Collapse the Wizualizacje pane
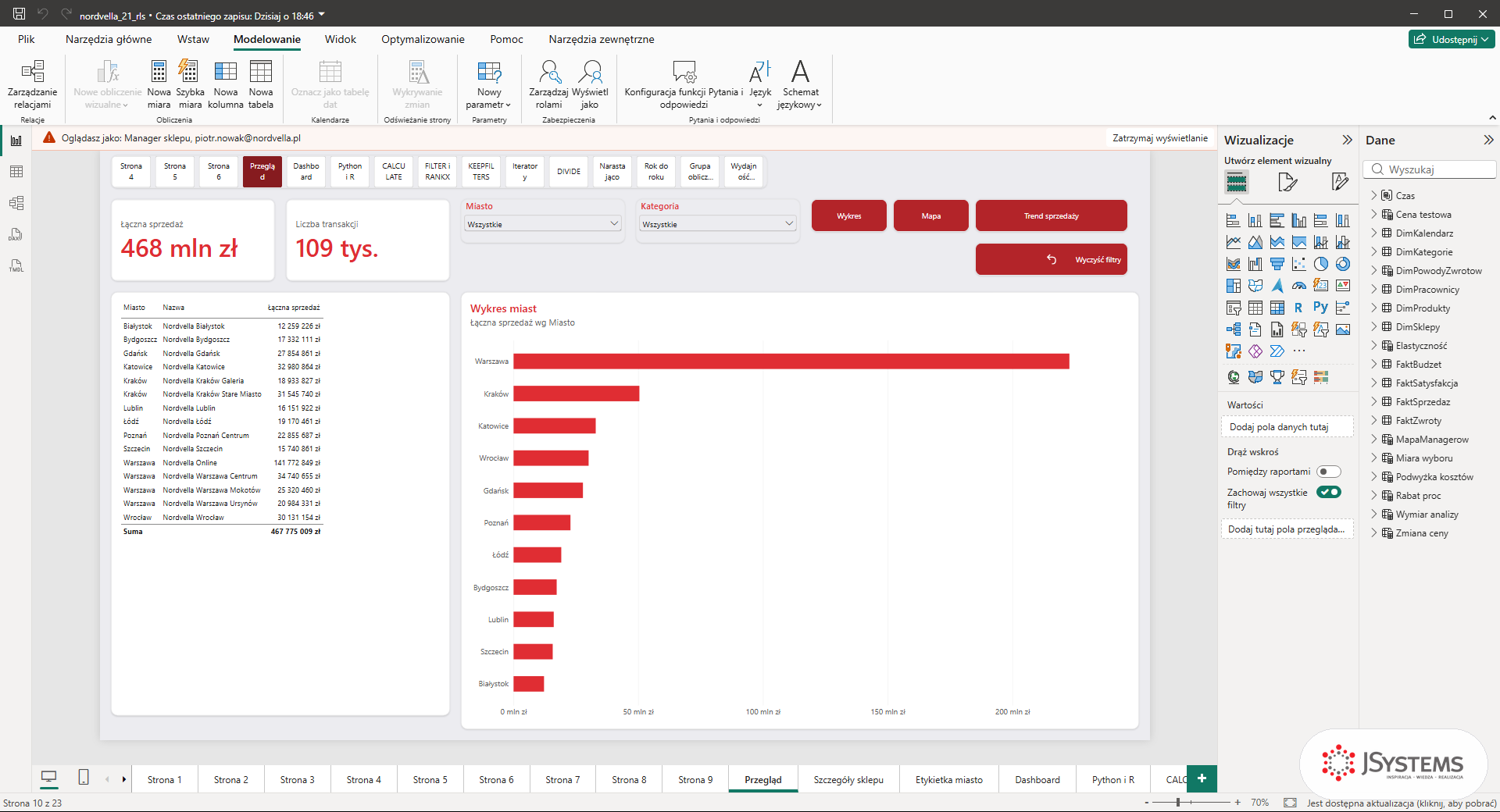The height and width of the screenshot is (812, 1500). (1347, 140)
